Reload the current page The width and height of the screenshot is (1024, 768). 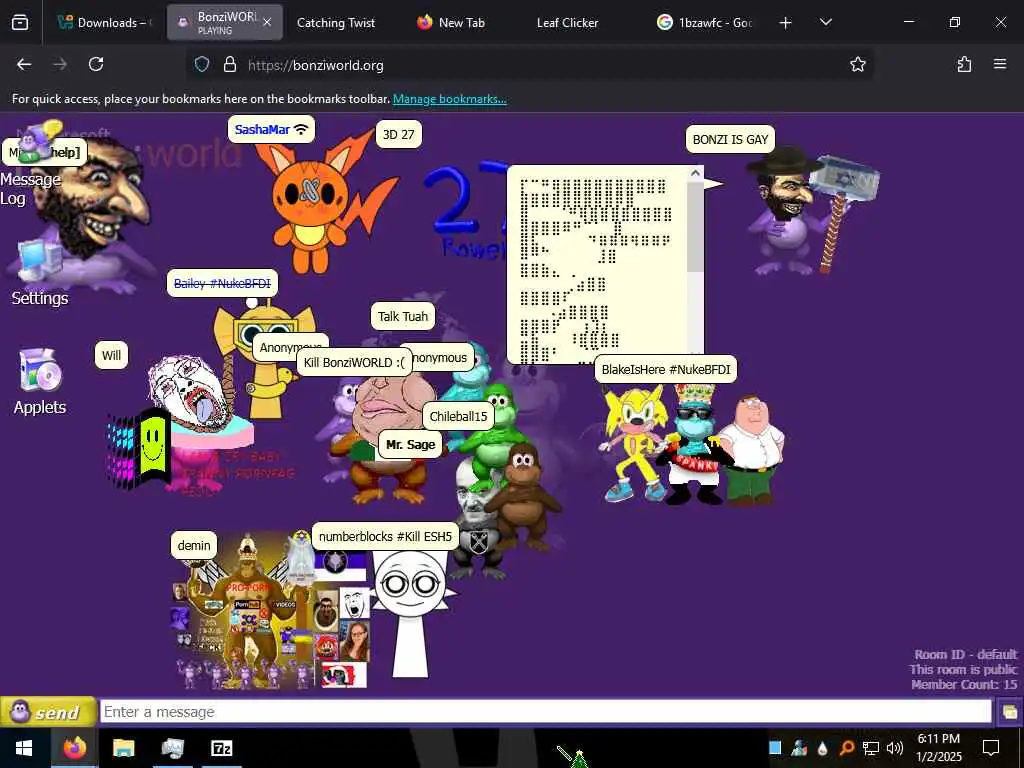96,64
